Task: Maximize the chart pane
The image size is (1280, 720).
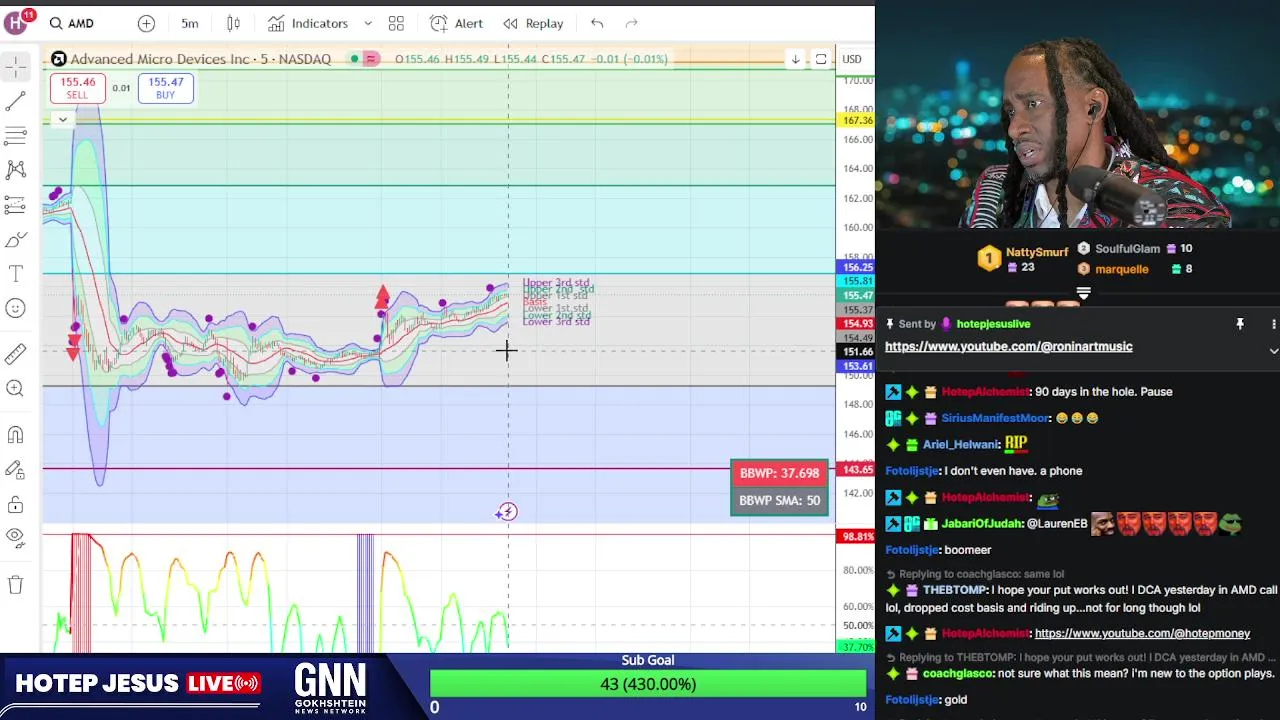Action: coord(821,59)
